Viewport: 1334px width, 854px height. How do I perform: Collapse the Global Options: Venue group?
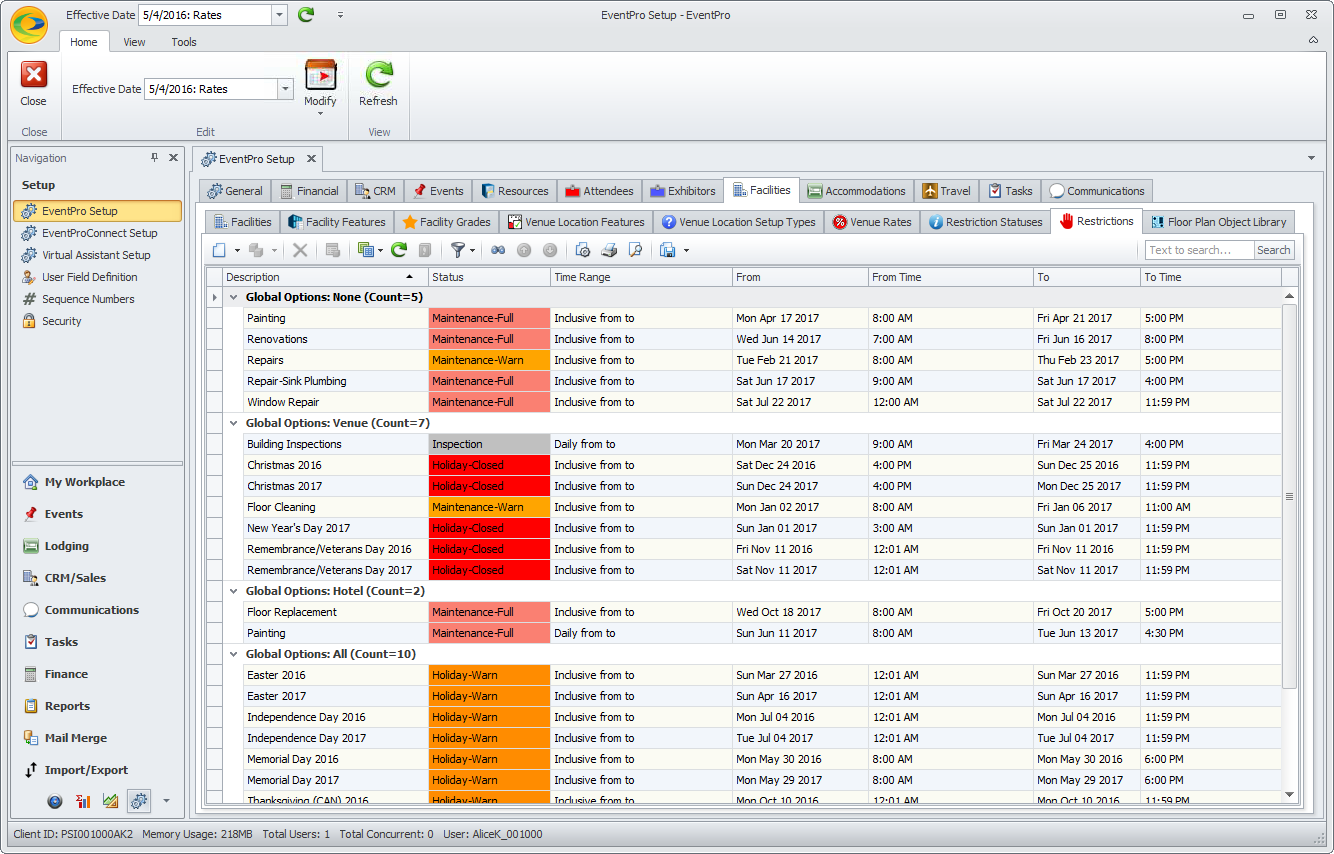[x=233, y=423]
